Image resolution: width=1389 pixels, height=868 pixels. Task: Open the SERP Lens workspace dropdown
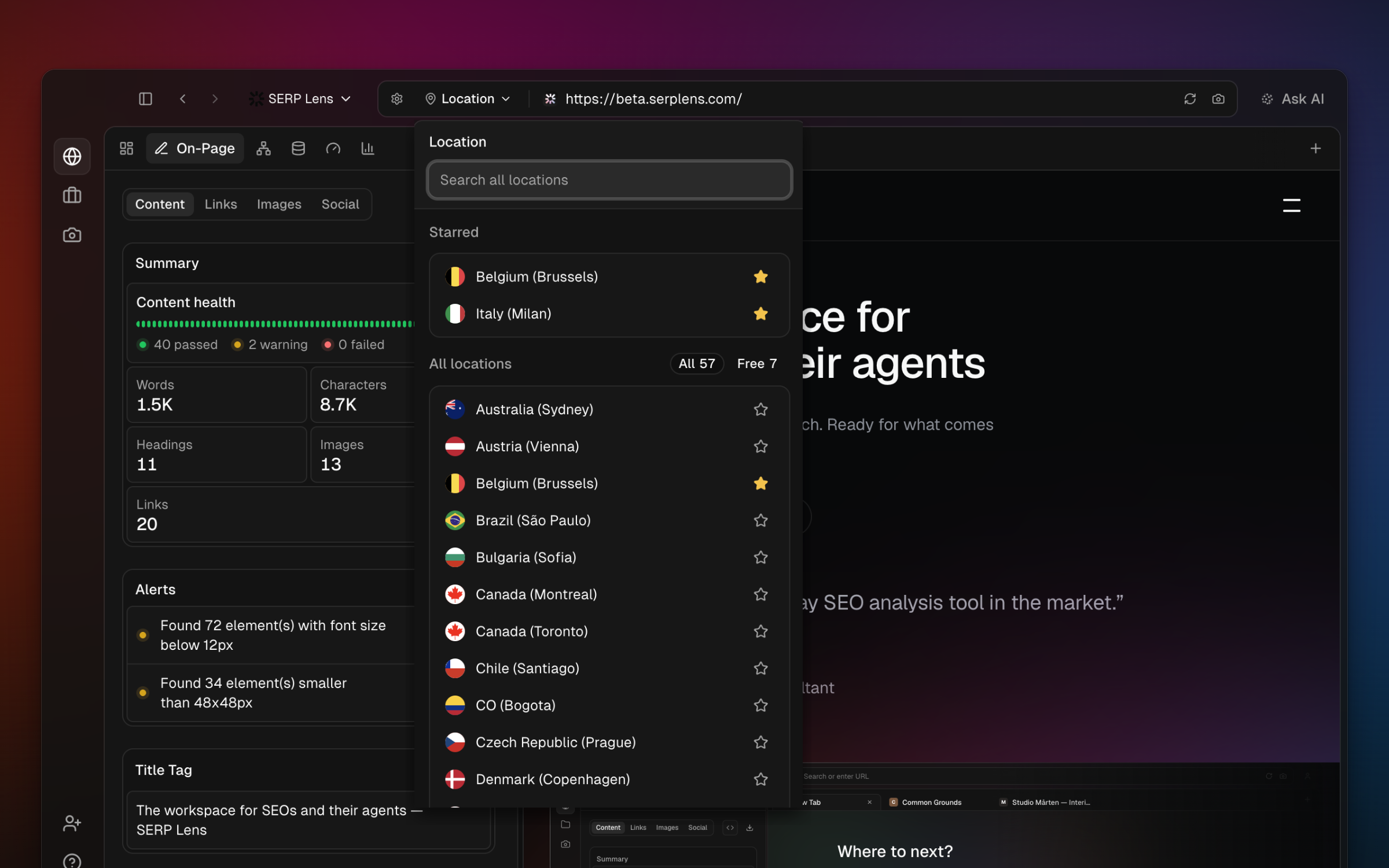point(300,99)
